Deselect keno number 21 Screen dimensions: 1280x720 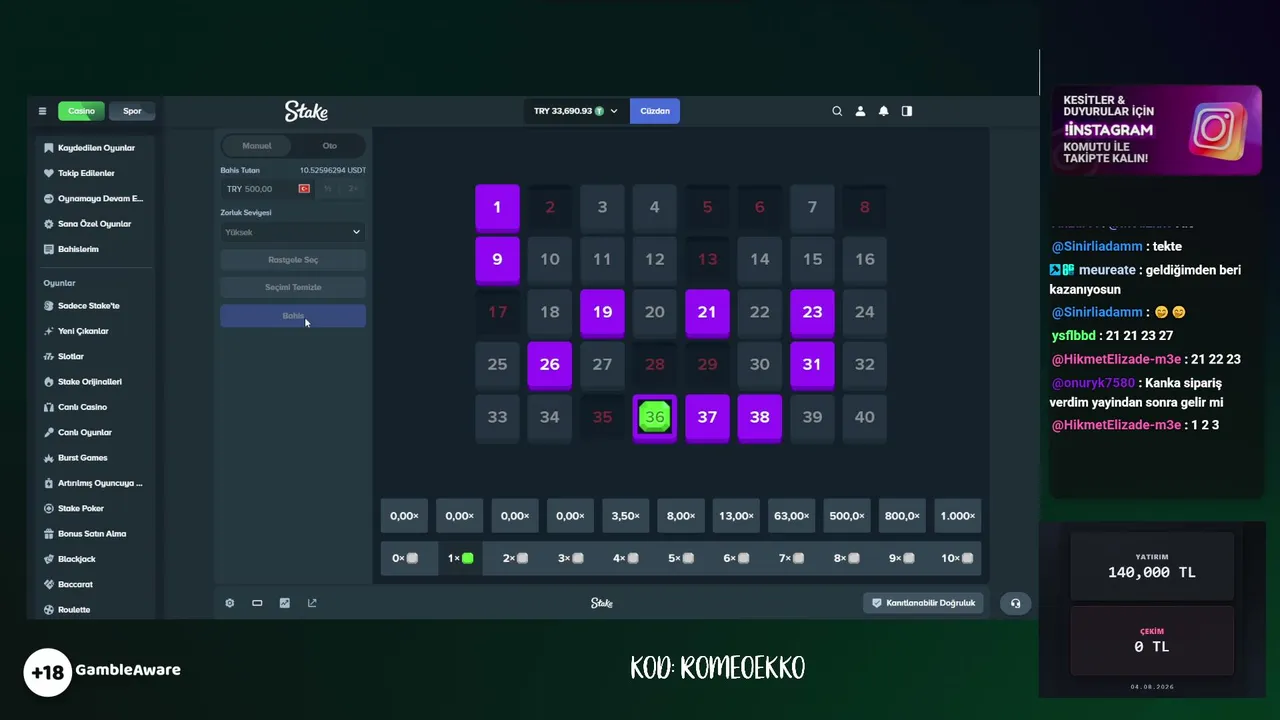[707, 312]
